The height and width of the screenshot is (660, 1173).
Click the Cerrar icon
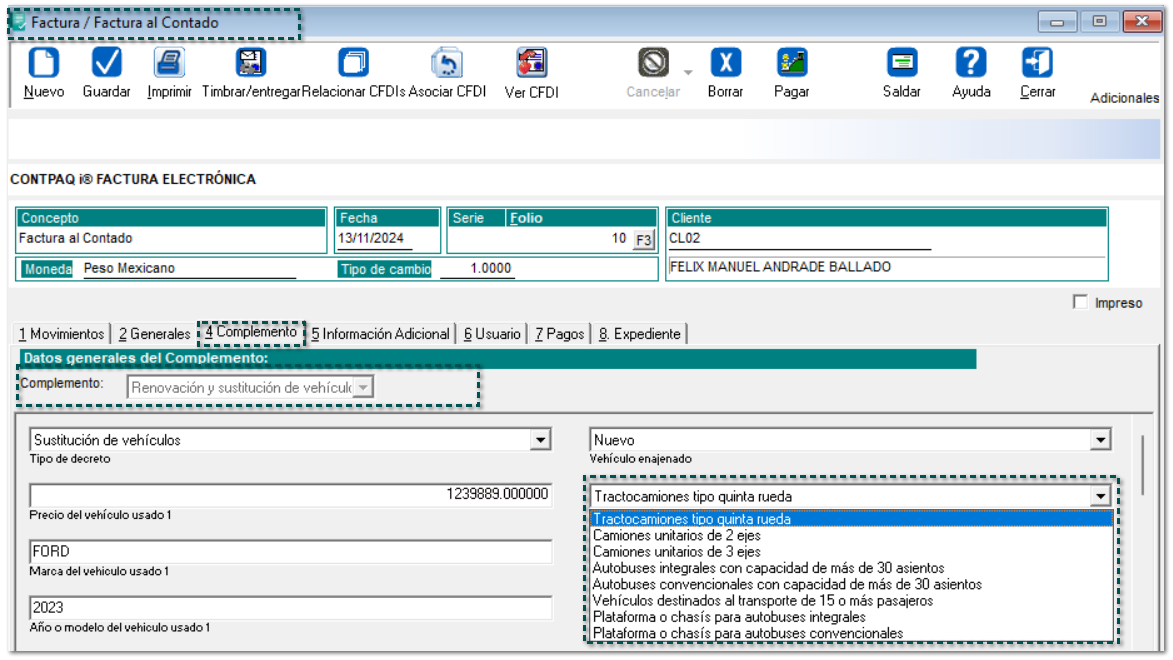[1038, 63]
